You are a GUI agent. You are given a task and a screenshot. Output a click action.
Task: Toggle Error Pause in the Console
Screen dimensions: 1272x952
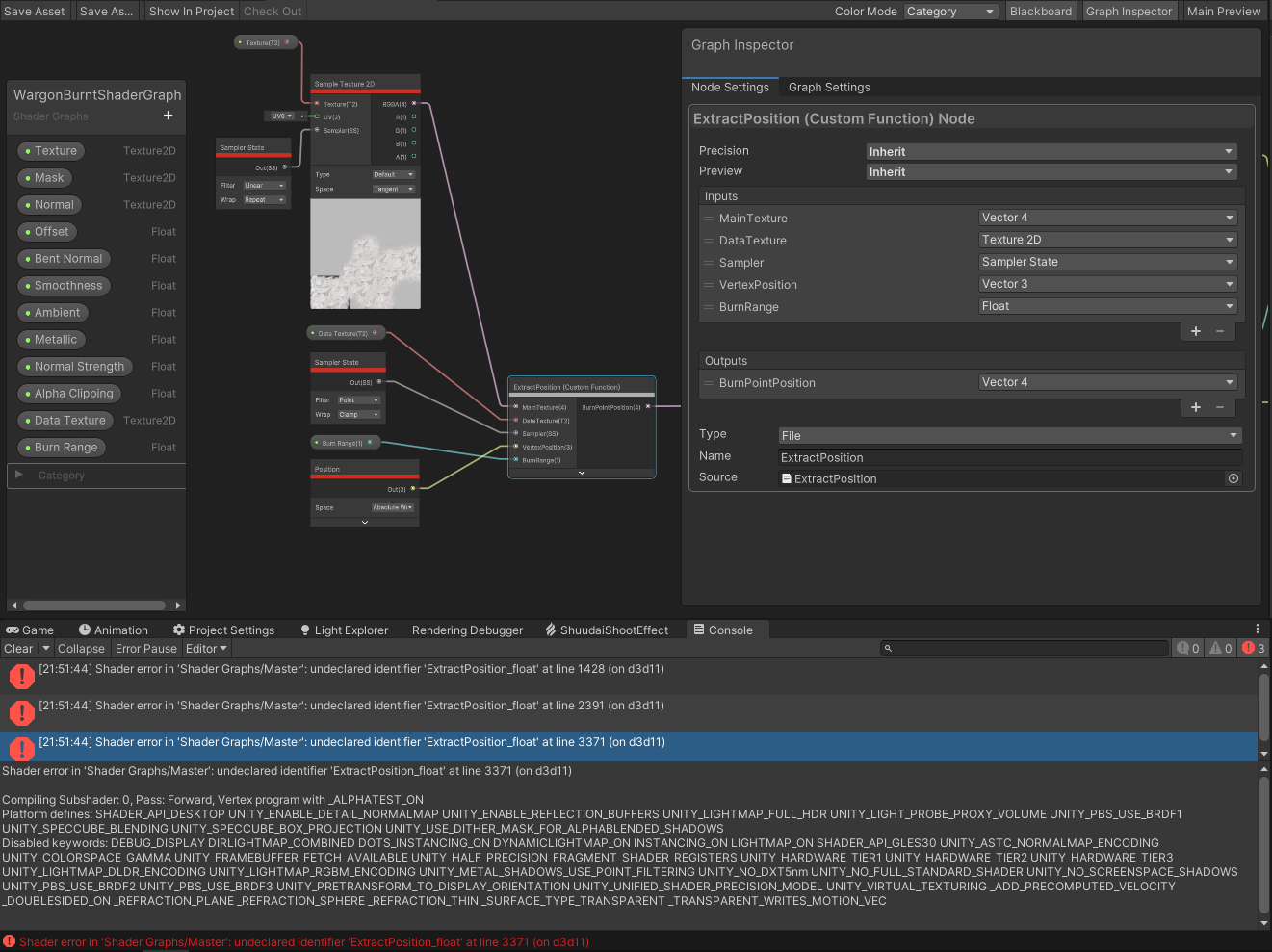(145, 649)
